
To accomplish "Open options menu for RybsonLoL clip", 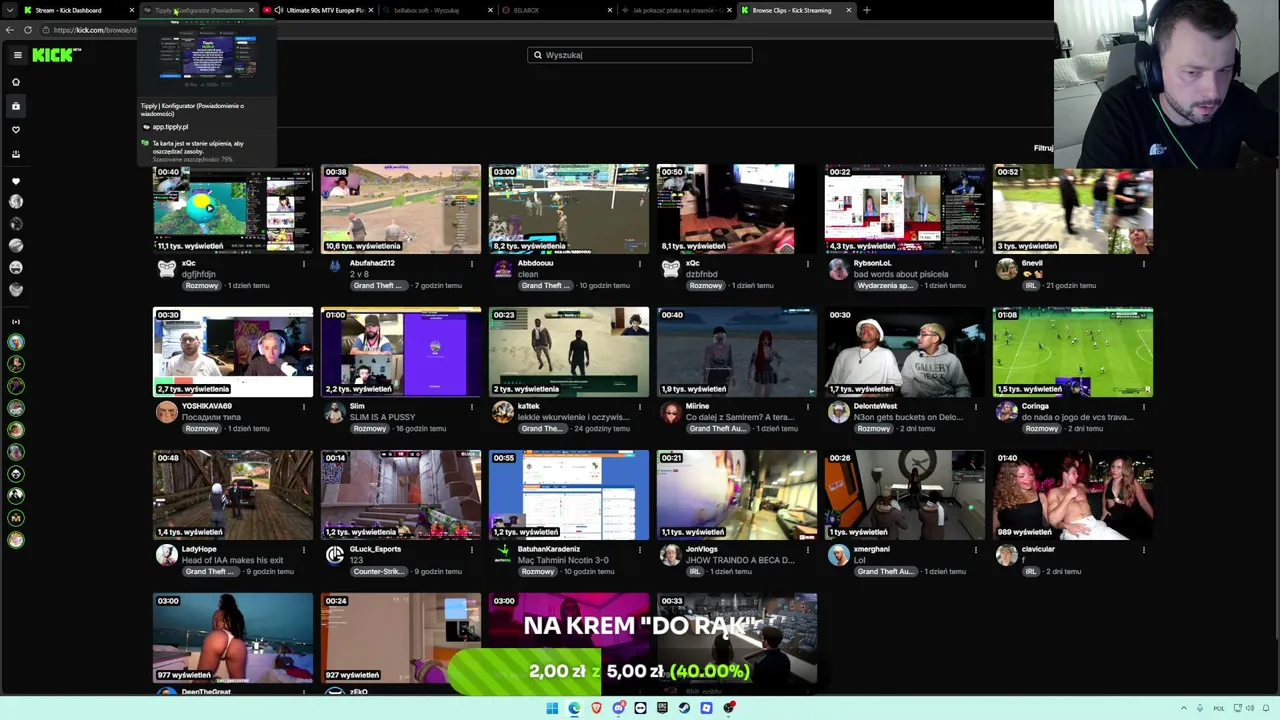I will 976,264.
